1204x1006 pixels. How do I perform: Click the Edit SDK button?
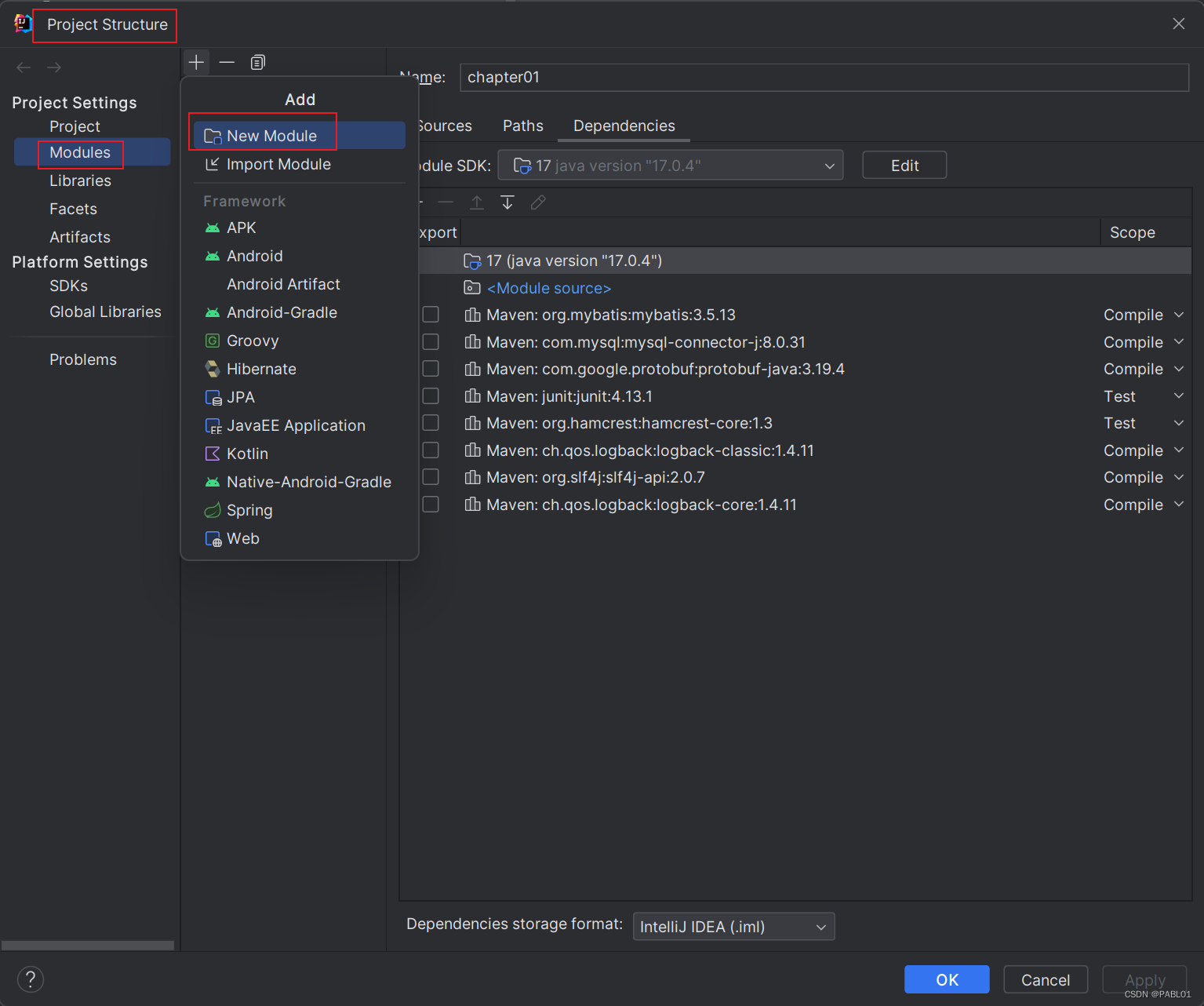[904, 166]
